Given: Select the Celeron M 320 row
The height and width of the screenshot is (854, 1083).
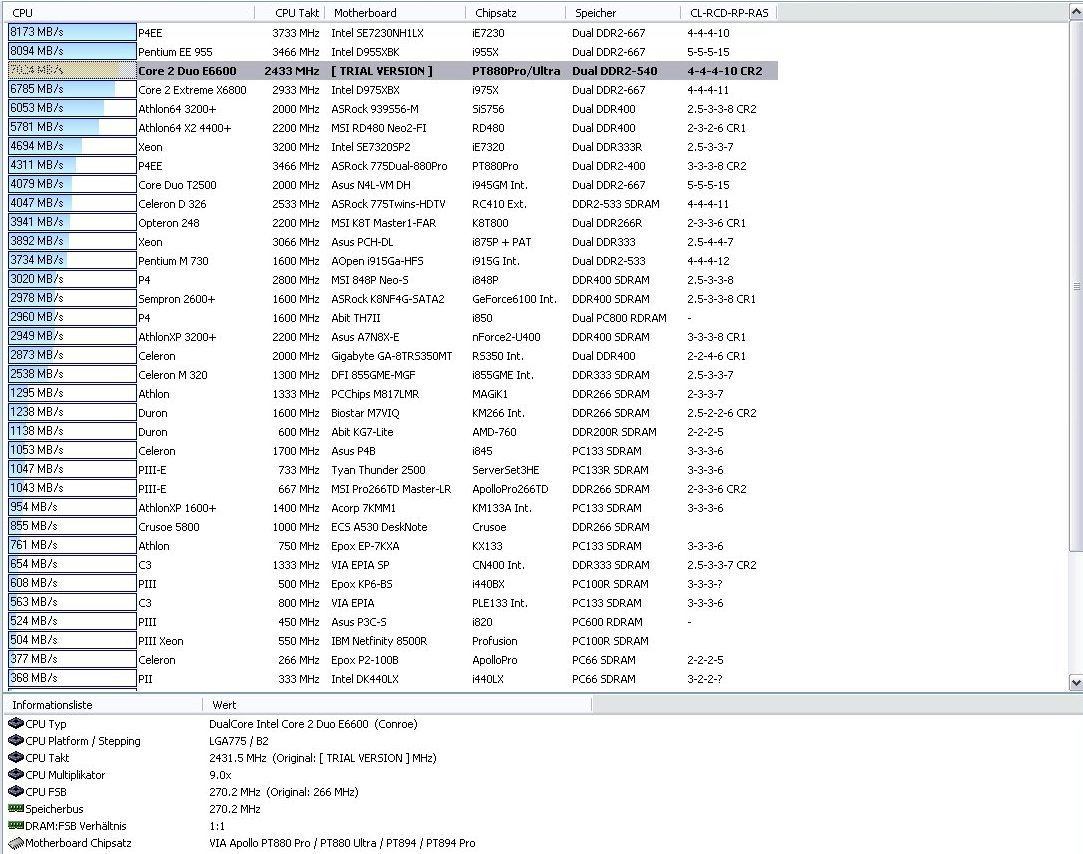Looking at the screenshot, I should point(392,374).
